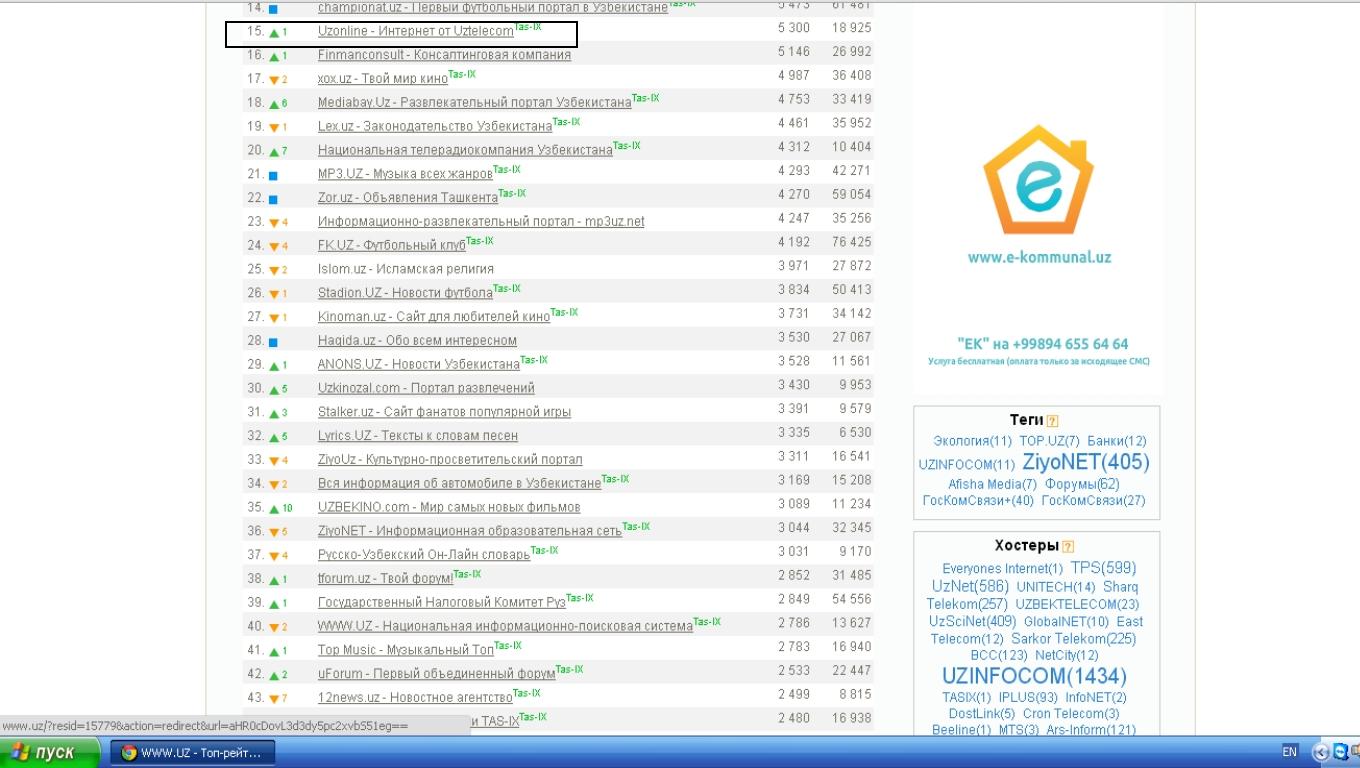Open Lex.uz - Законодательство Узбекистана

(x=435, y=127)
